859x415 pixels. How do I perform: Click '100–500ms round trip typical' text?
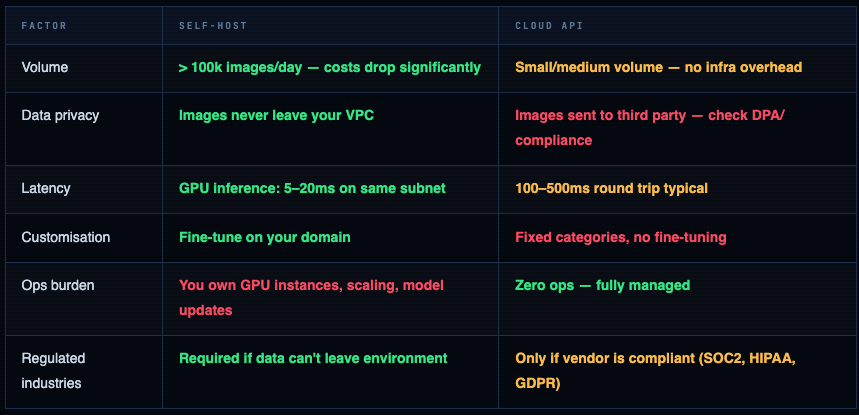click(x=615, y=188)
